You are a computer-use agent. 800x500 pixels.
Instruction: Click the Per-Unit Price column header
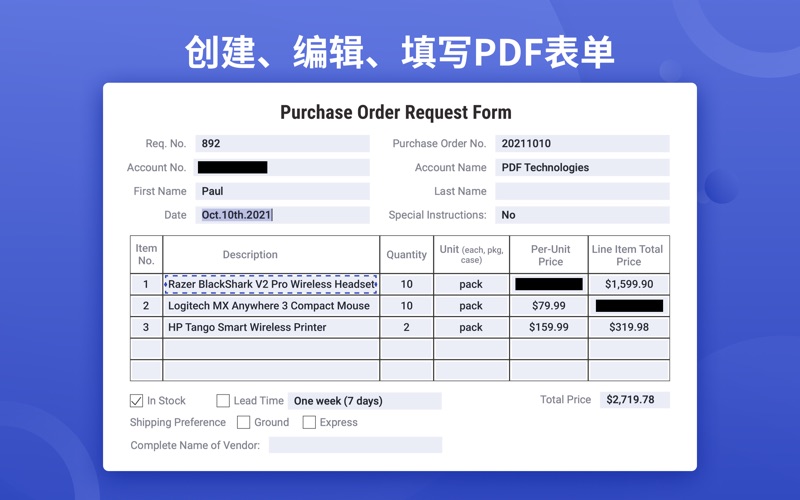[551, 255]
